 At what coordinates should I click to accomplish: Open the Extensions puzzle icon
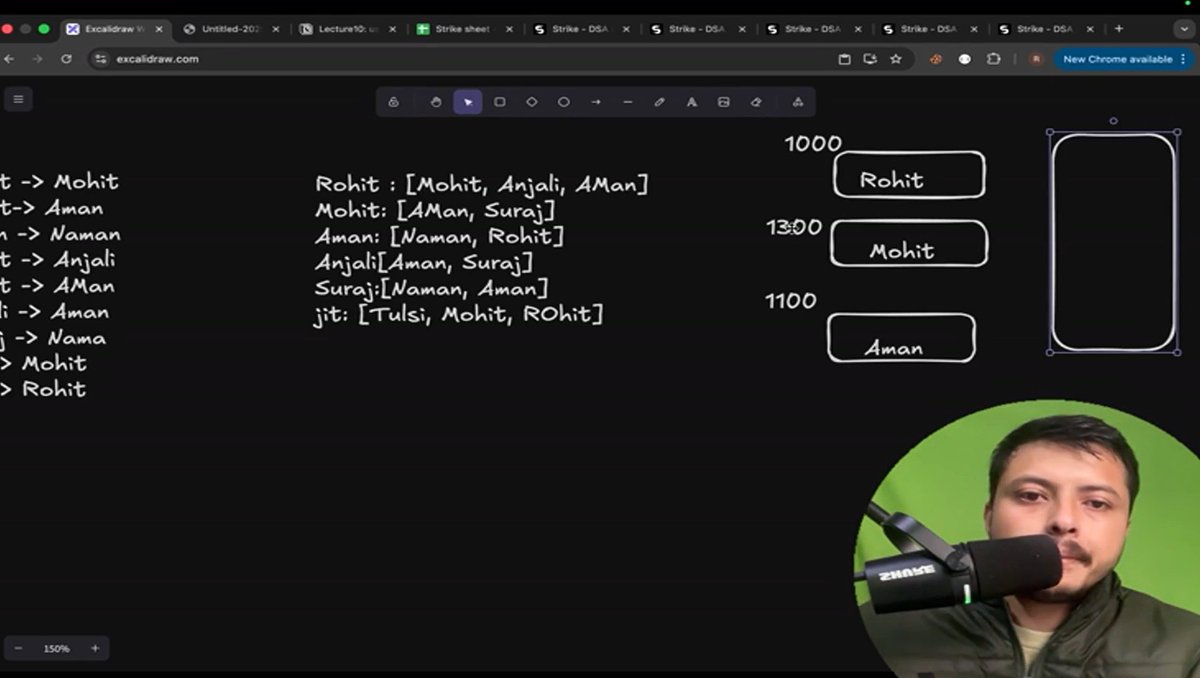pyautogui.click(x=993, y=59)
